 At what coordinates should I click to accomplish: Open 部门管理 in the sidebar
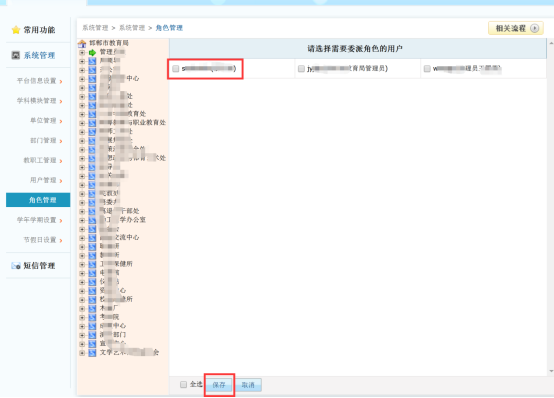[43, 140]
